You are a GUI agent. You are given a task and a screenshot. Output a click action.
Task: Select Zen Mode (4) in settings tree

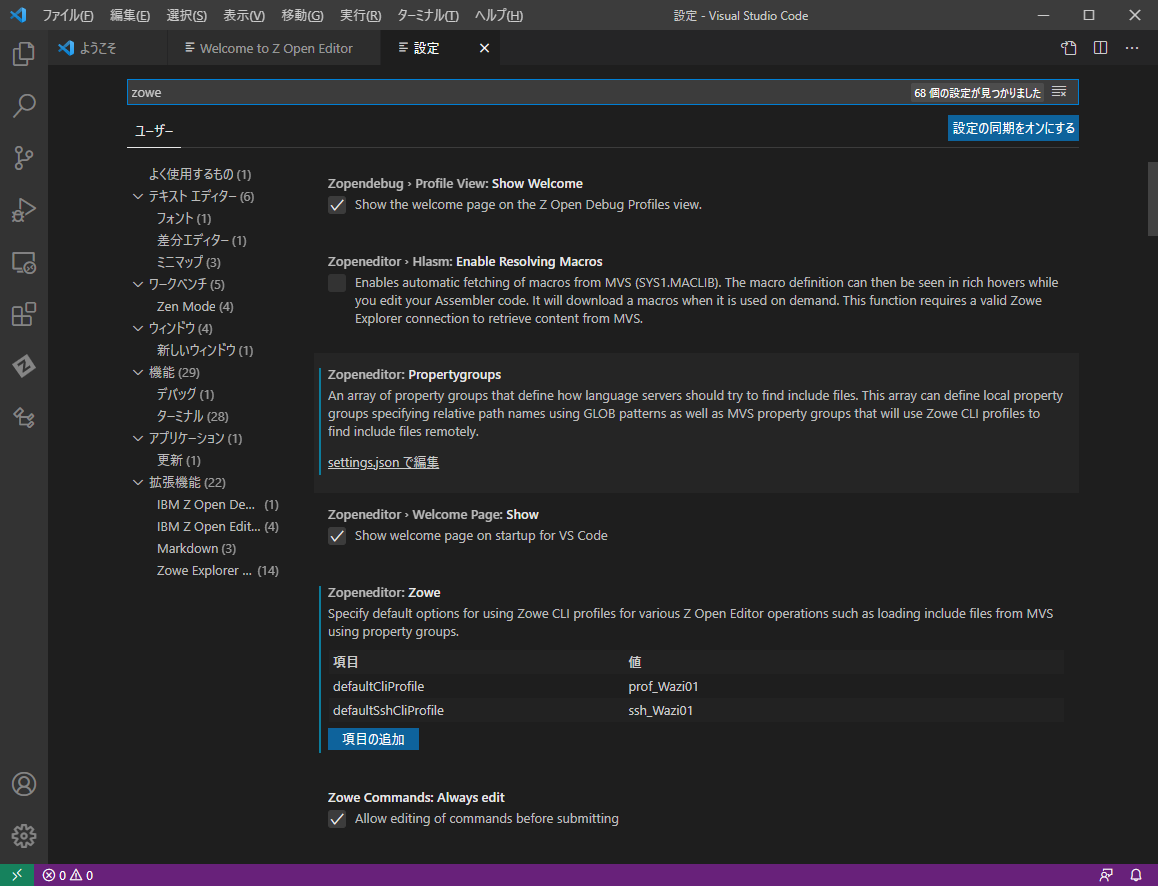pos(195,306)
